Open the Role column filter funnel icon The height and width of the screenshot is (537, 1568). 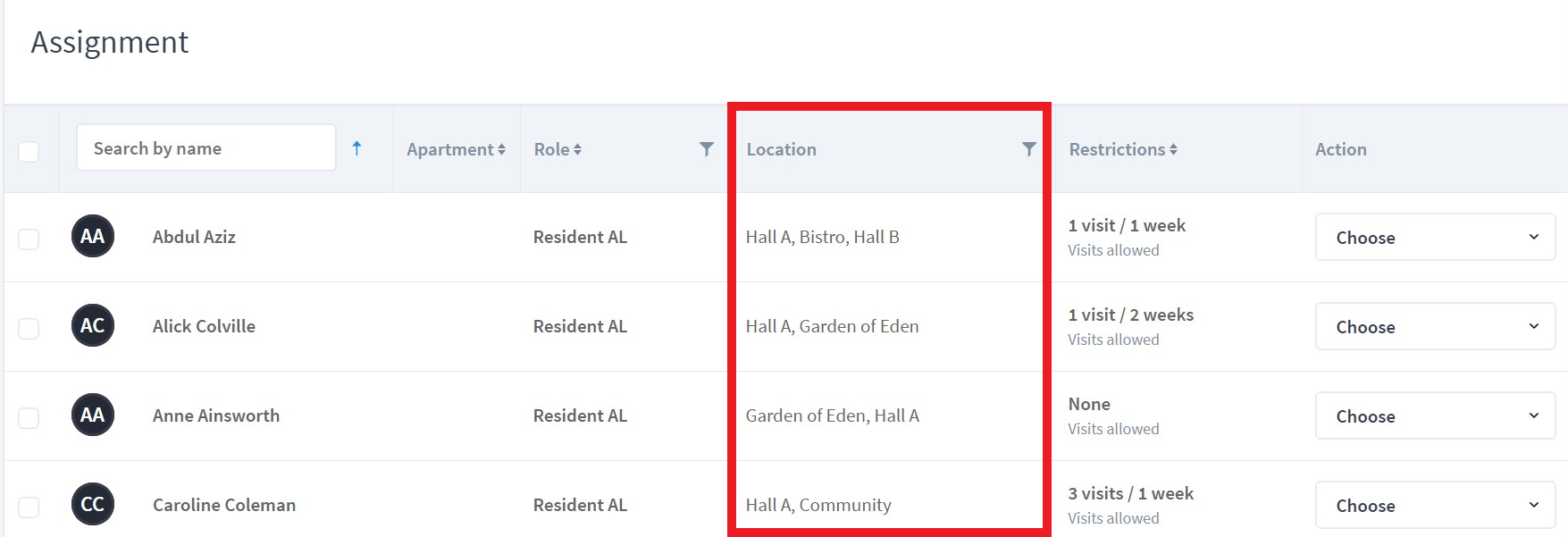707,149
